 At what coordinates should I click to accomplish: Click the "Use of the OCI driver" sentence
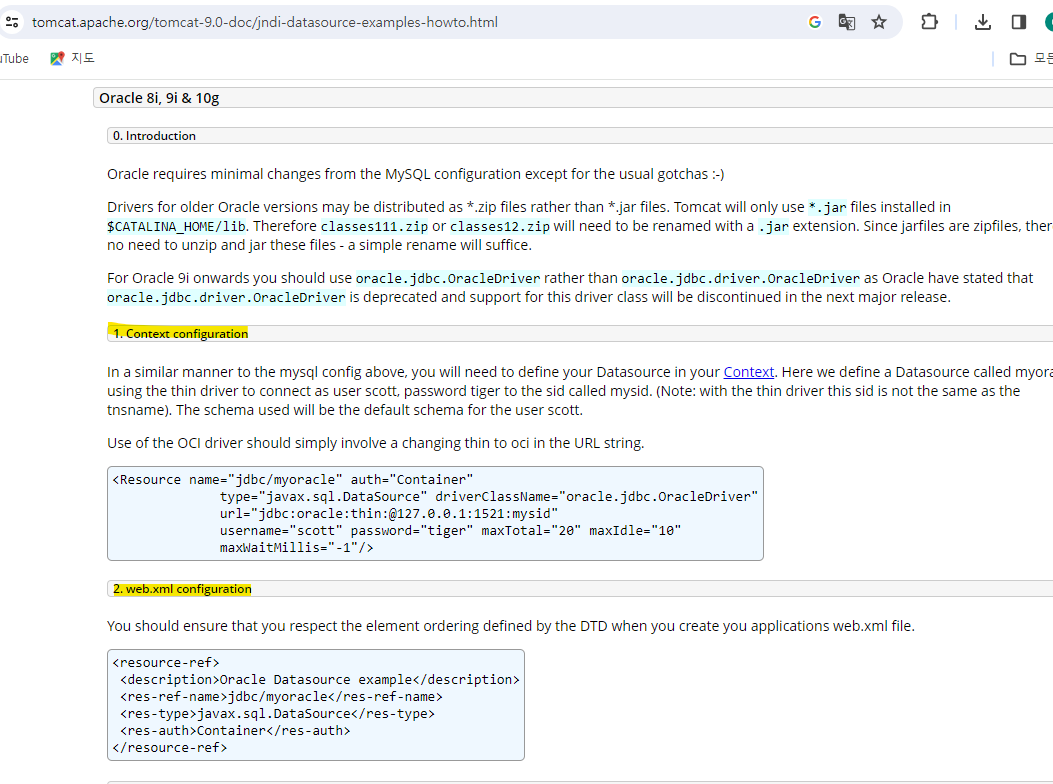(375, 443)
